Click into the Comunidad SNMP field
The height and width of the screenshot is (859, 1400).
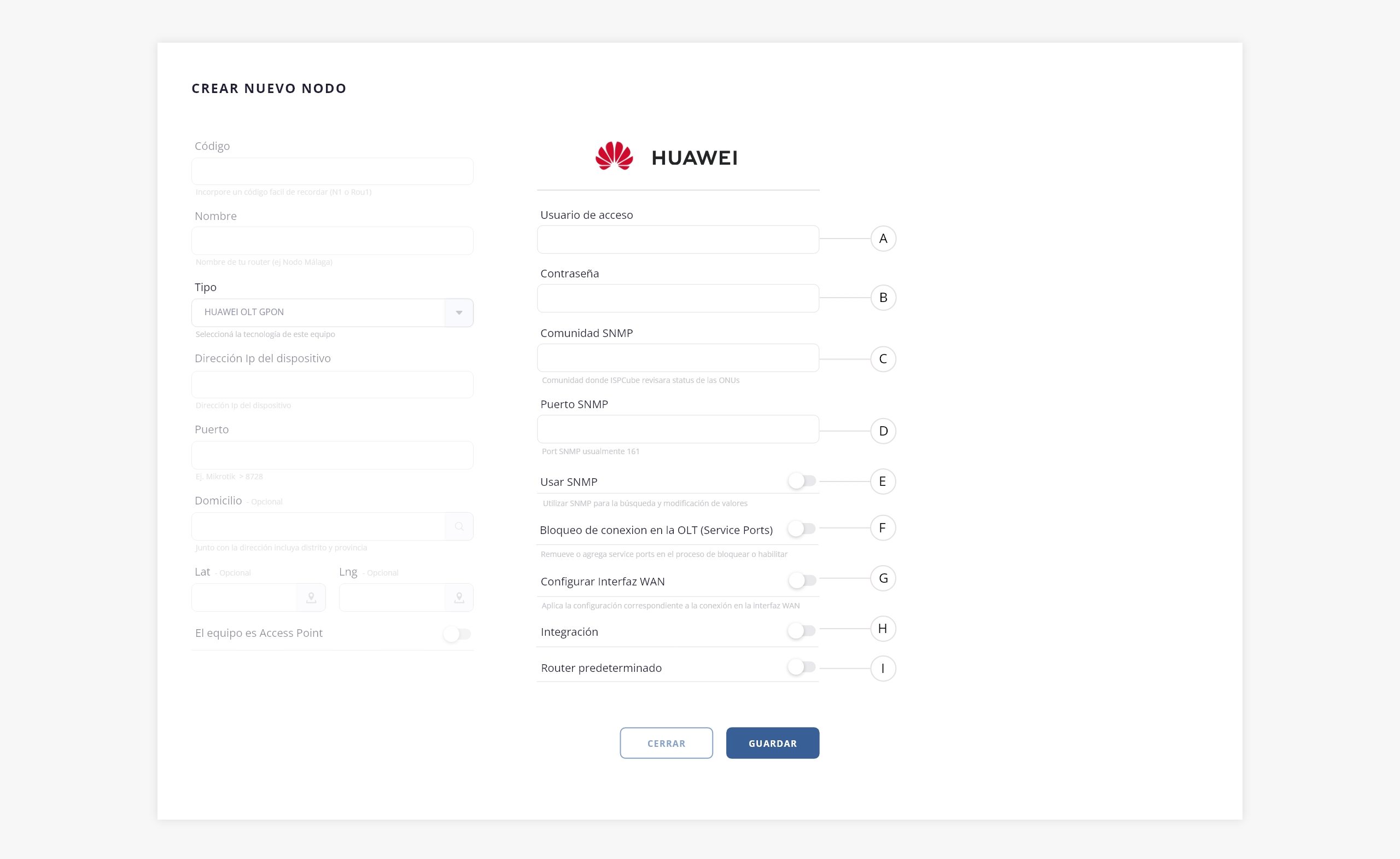coord(678,358)
